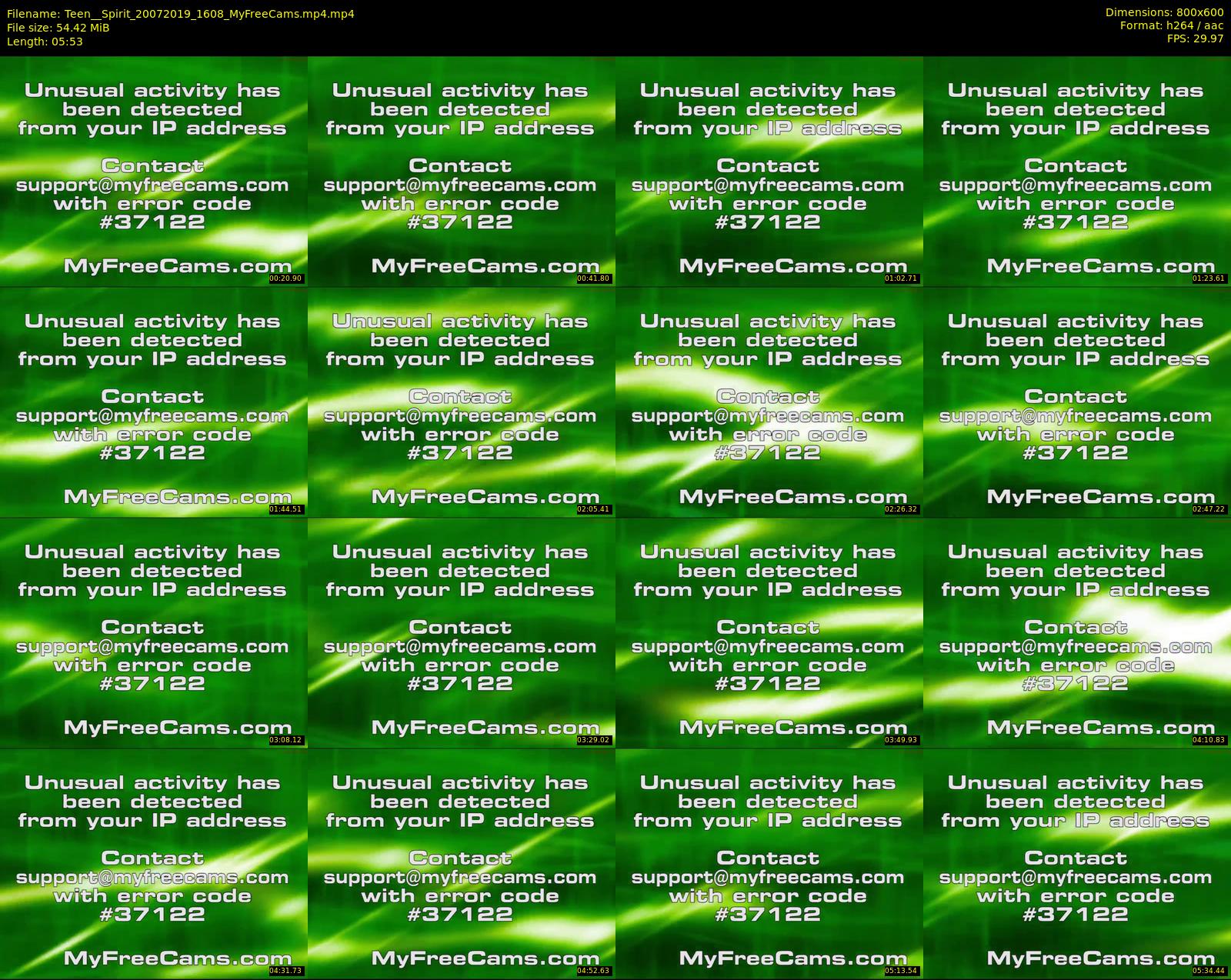Choose the frame thumbnail stamped 03:49.93
1231x980 pixels.
[x=769, y=632]
